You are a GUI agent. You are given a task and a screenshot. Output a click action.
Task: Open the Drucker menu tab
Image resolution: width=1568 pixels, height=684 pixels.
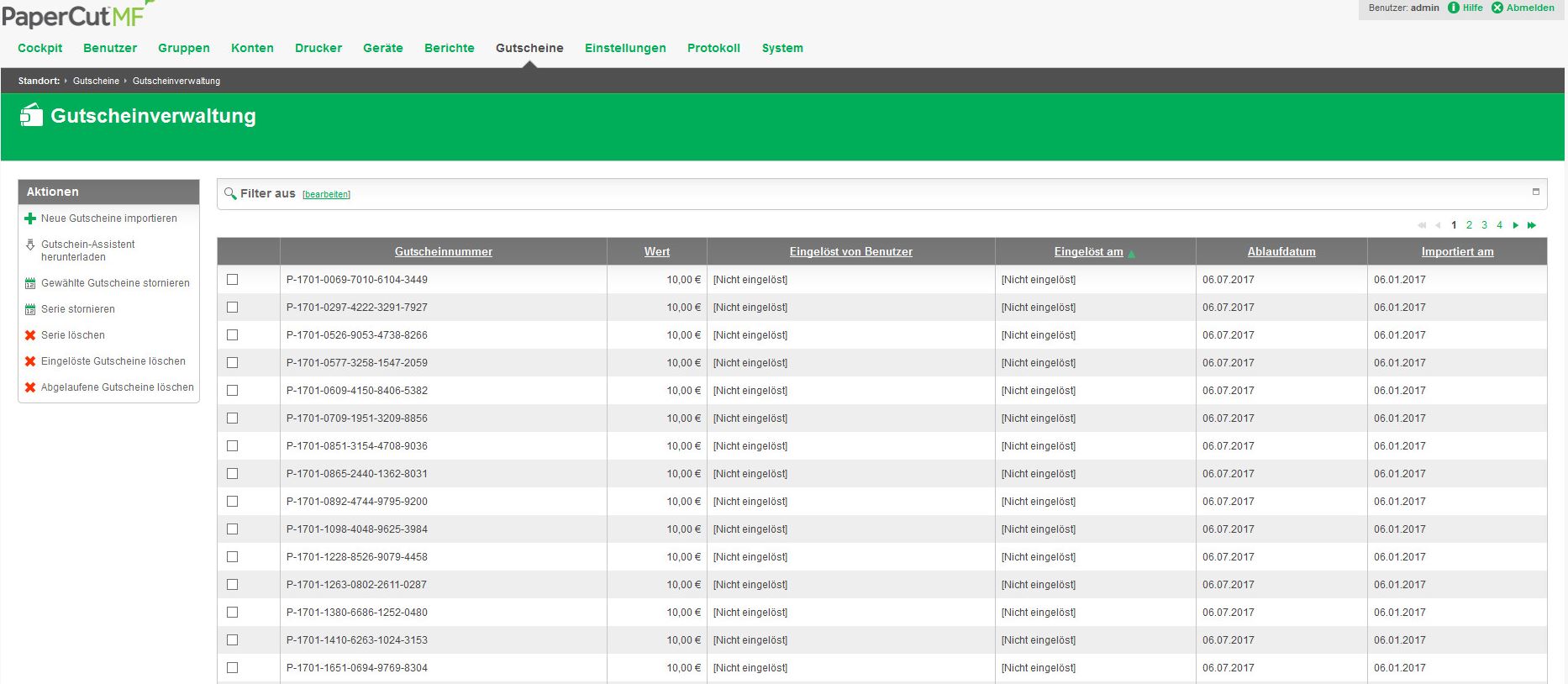pos(318,48)
